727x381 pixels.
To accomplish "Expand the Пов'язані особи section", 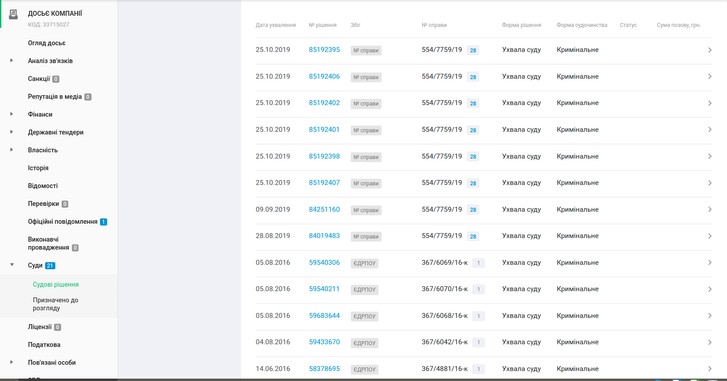I will point(12,362).
